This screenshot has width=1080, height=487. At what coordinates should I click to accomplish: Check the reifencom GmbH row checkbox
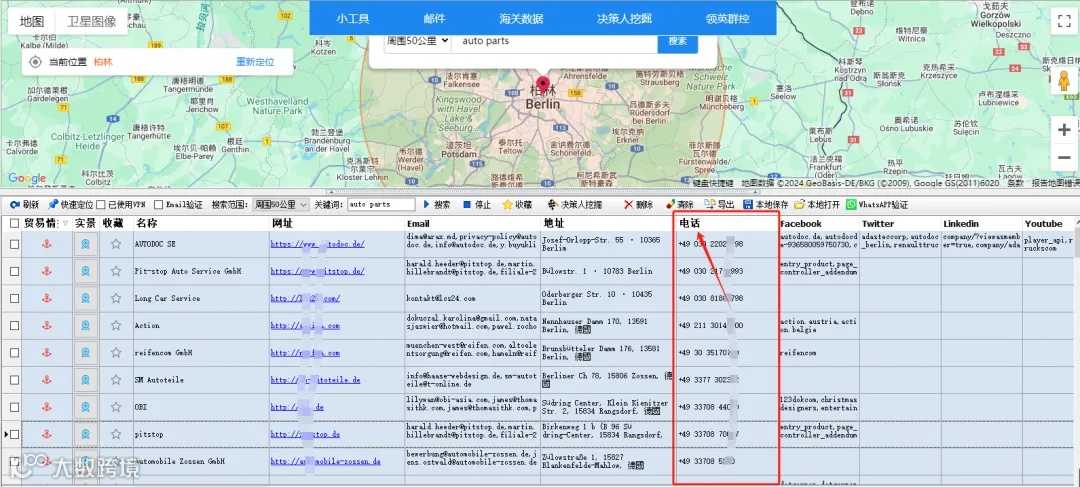click(x=14, y=353)
